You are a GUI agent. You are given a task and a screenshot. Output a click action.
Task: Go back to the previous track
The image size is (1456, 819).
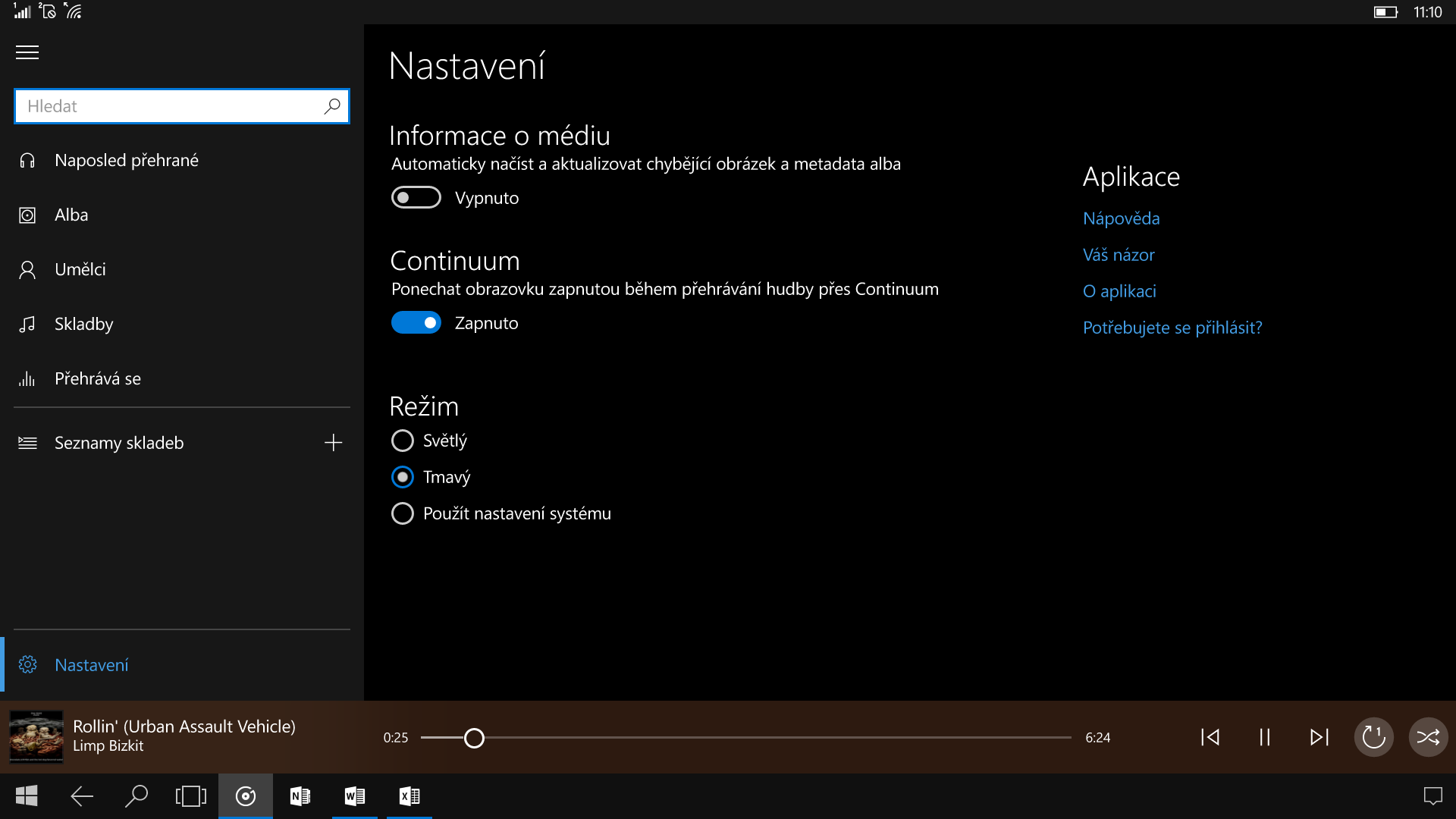coord(1210,736)
